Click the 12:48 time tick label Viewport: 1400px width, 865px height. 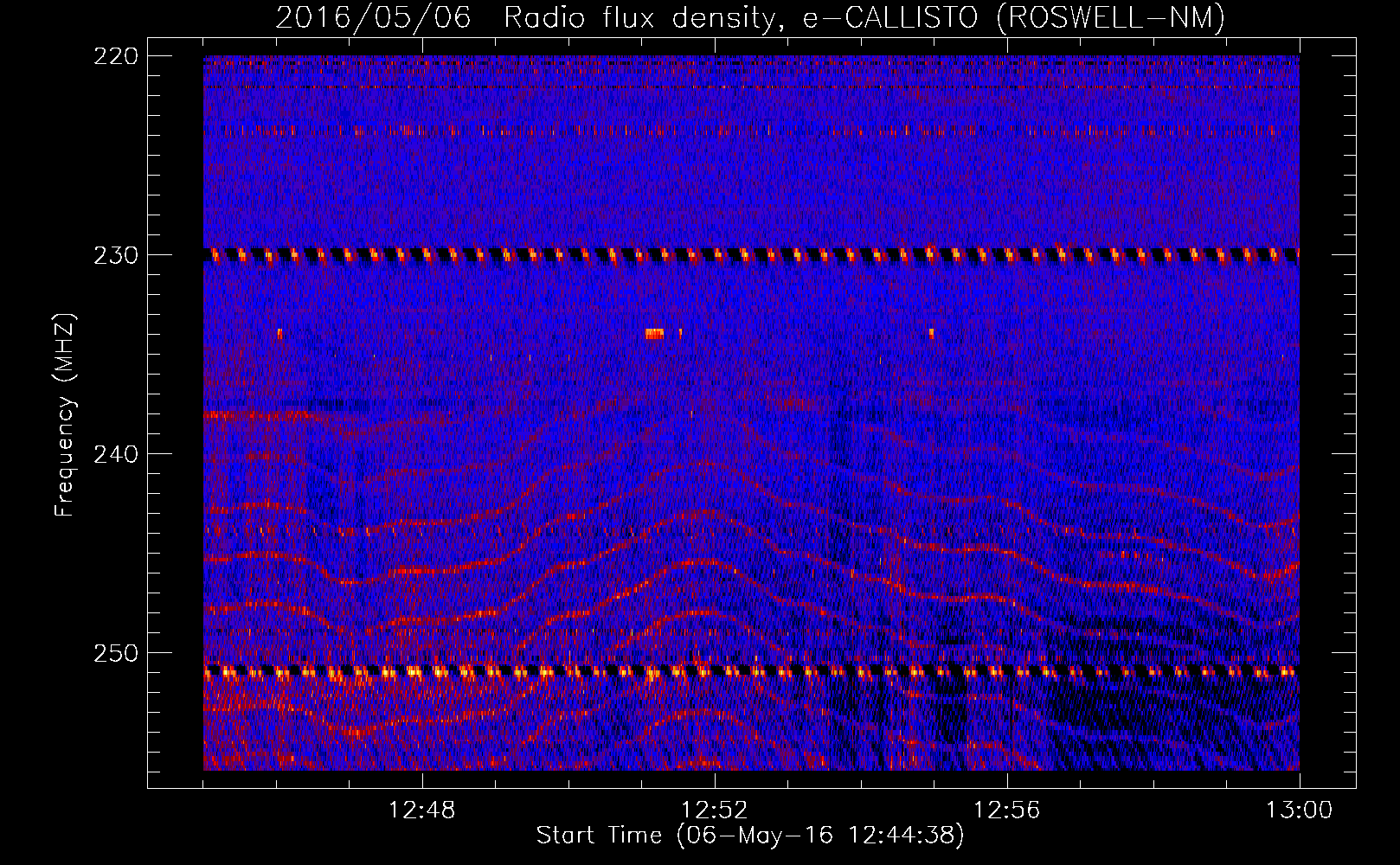422,811
